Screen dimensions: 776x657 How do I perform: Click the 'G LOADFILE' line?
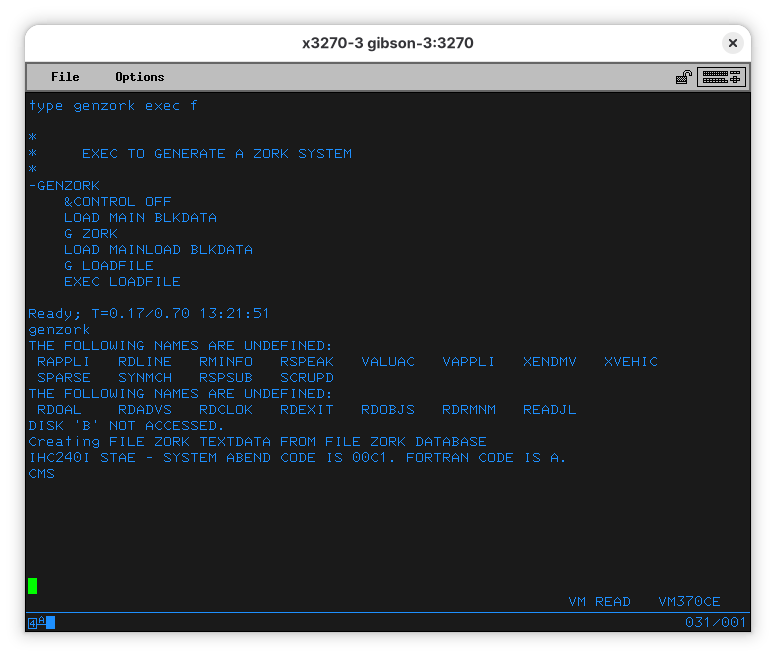109,266
